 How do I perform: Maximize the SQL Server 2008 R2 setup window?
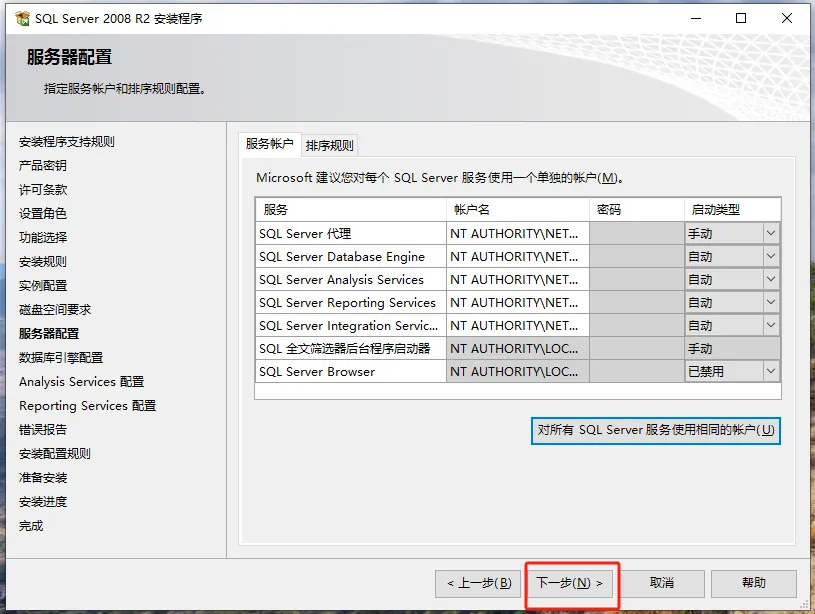click(x=741, y=18)
